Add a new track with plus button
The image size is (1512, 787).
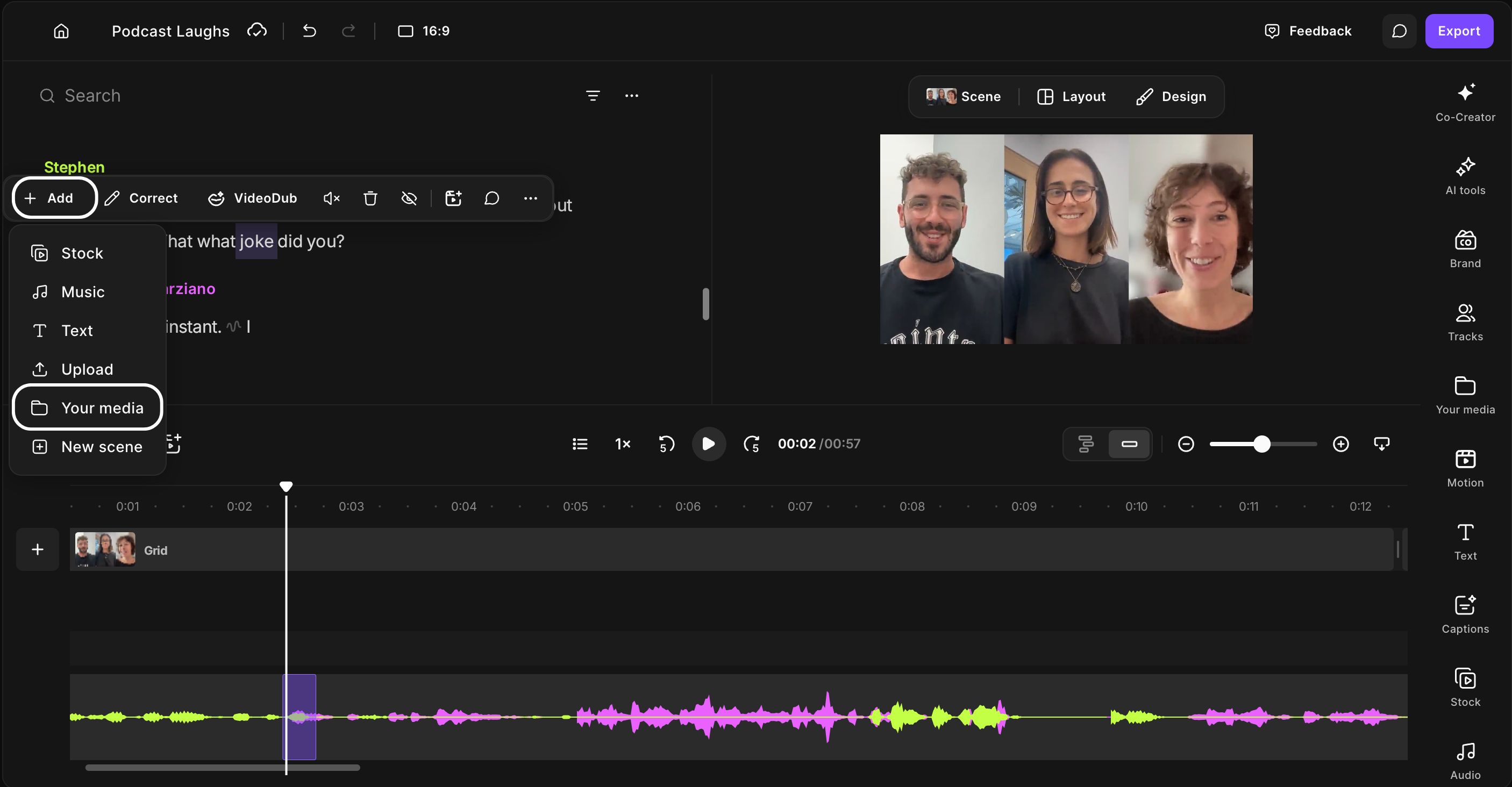pos(38,549)
